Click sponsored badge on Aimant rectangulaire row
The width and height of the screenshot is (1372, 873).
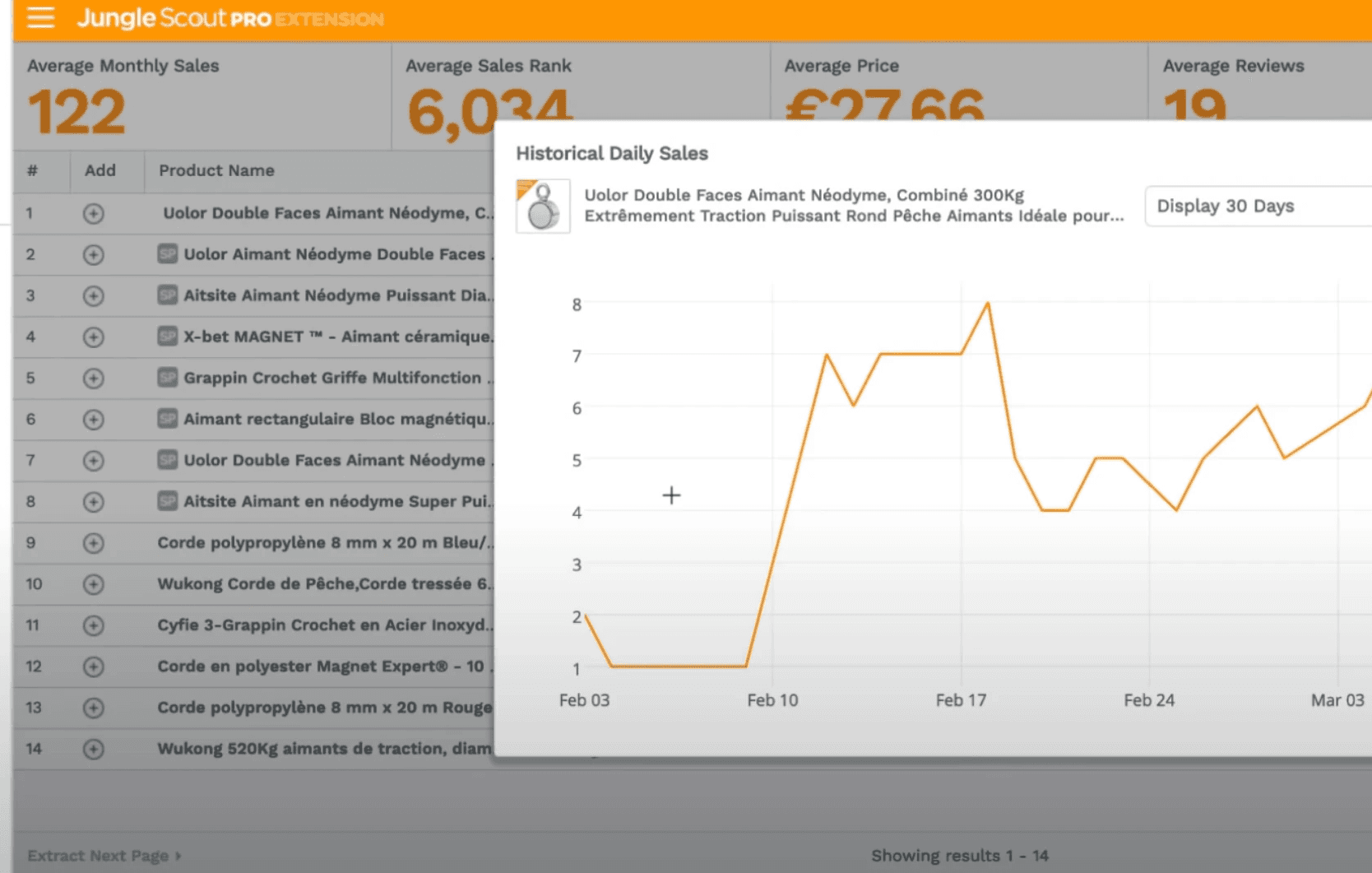click(x=168, y=418)
